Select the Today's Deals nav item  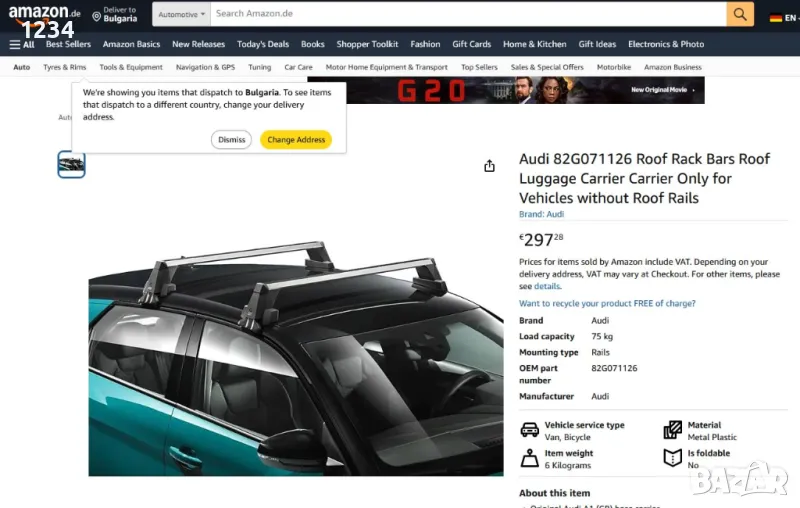[263, 44]
